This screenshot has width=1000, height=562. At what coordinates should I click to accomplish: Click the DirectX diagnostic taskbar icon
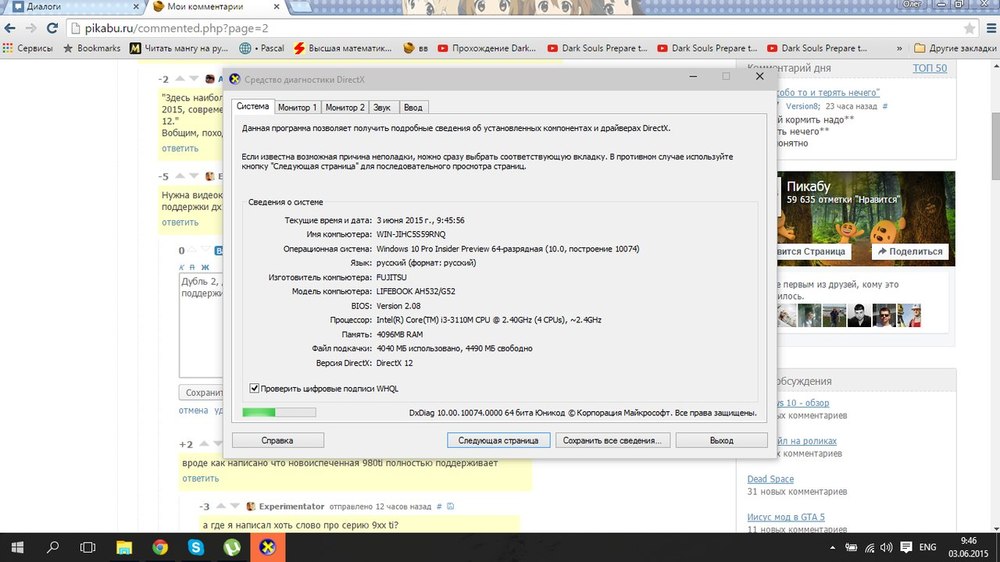[267, 547]
